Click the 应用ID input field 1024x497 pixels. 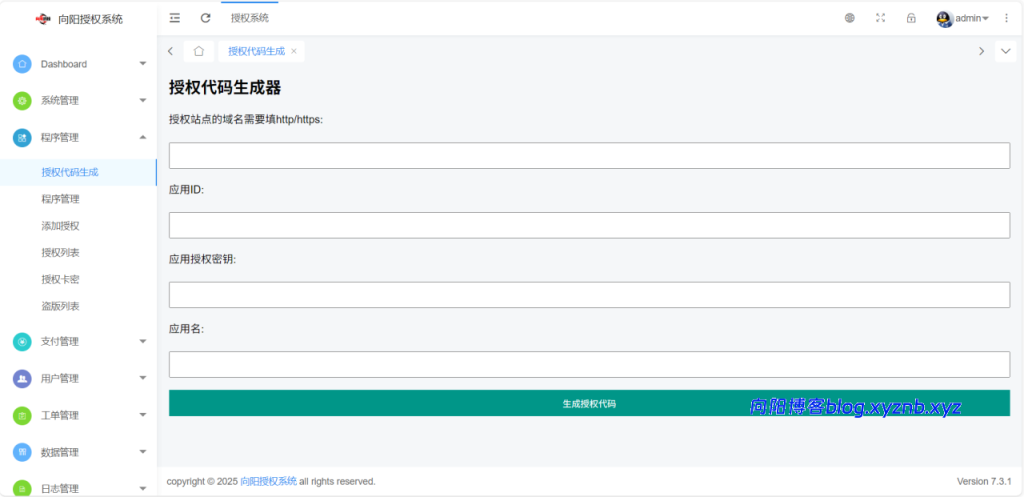[x=589, y=226]
